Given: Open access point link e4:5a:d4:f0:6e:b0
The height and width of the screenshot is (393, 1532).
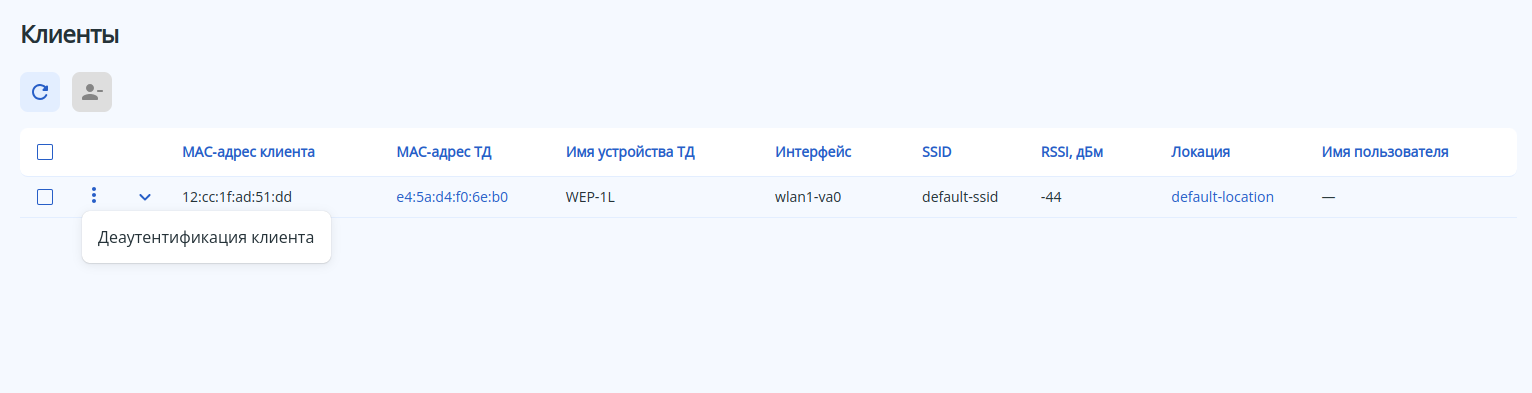Looking at the screenshot, I should tap(452, 197).
